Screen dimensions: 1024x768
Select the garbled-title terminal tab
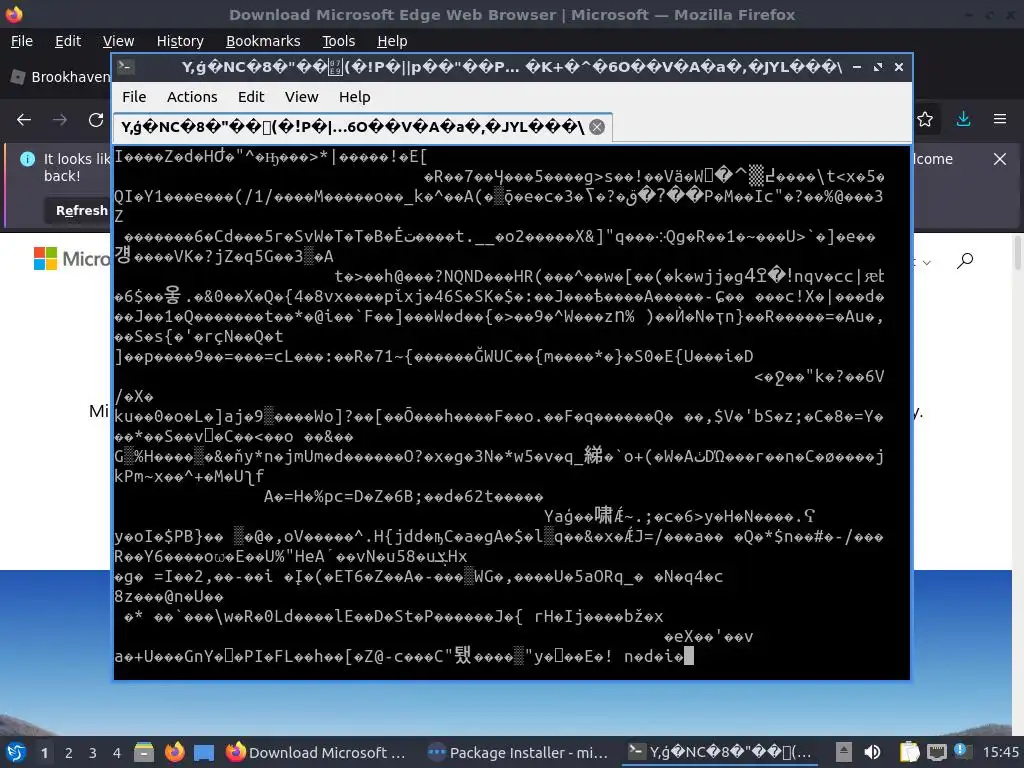point(362,127)
